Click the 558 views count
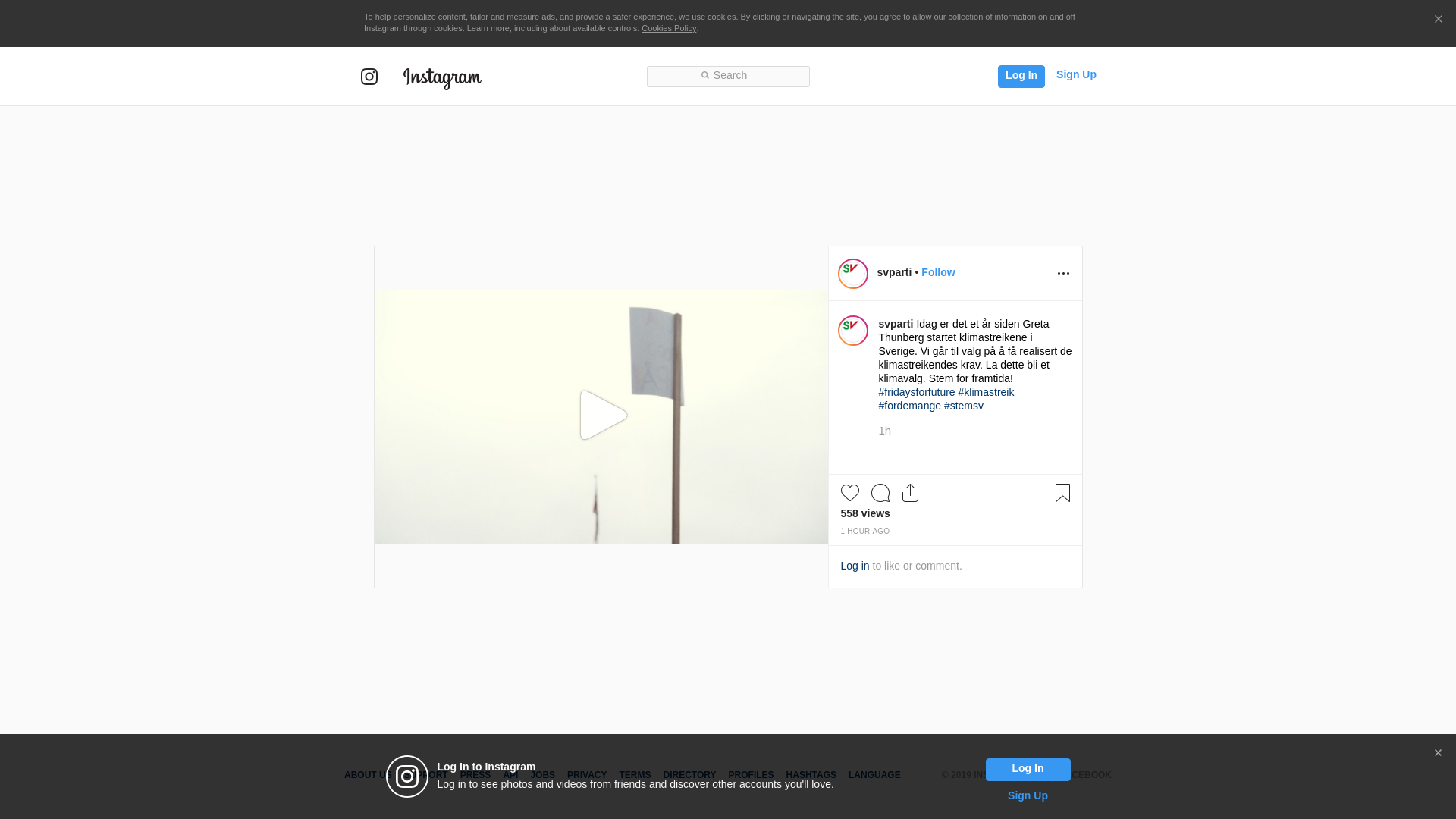The width and height of the screenshot is (1456, 819). coord(865,513)
